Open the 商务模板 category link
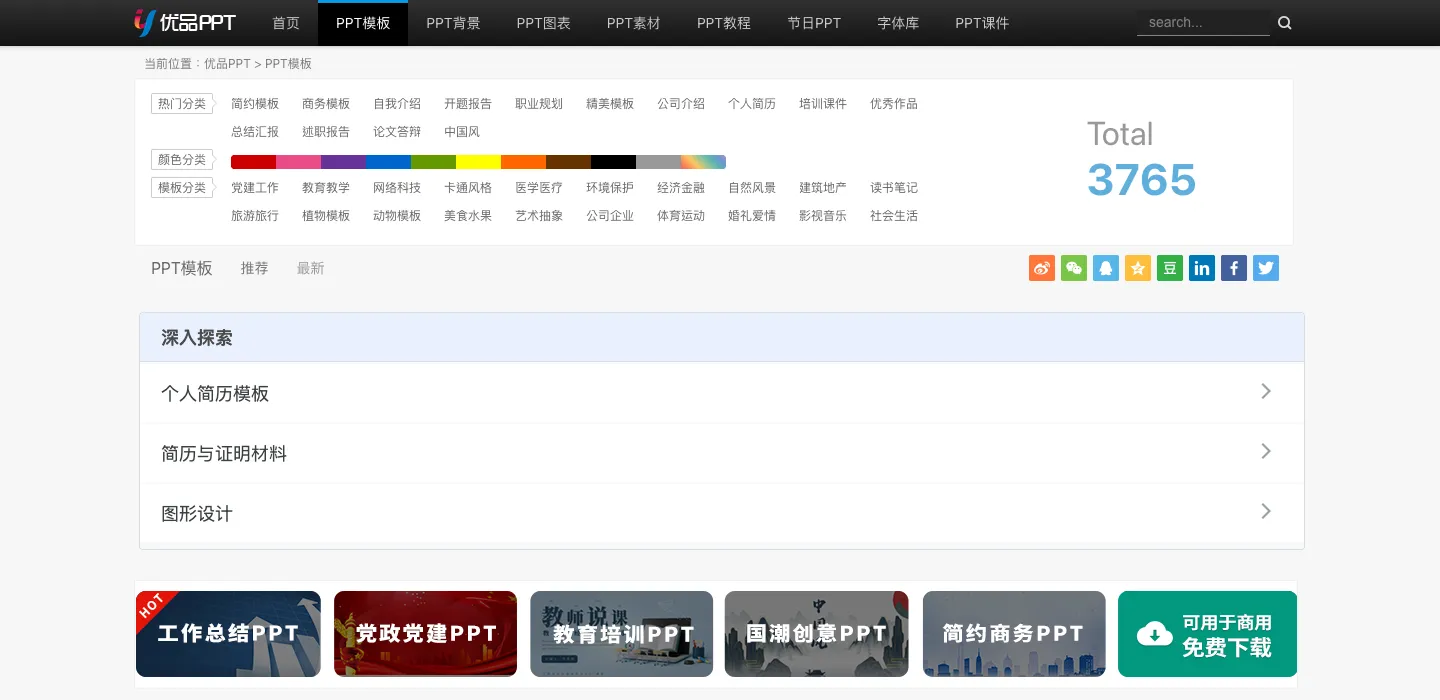This screenshot has width=1440, height=700. point(326,104)
